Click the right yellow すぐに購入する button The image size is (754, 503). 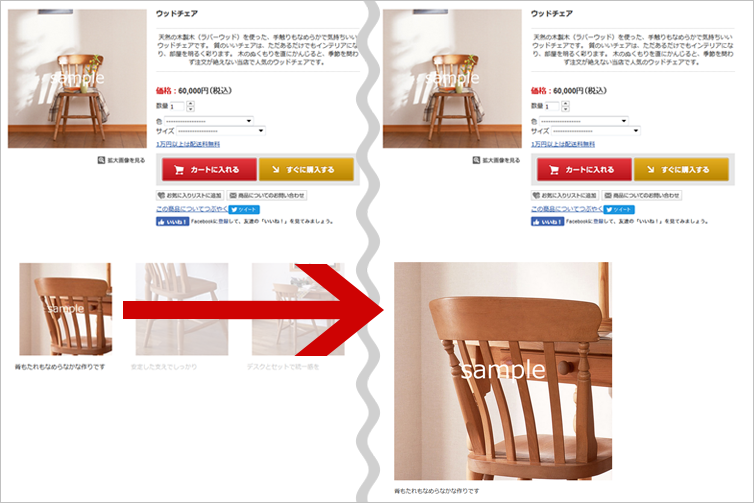681,169
